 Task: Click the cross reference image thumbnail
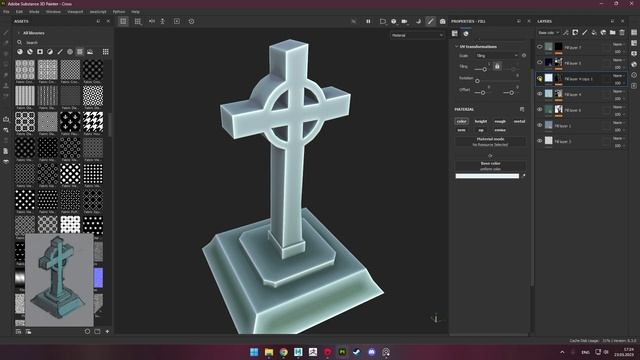[59, 280]
